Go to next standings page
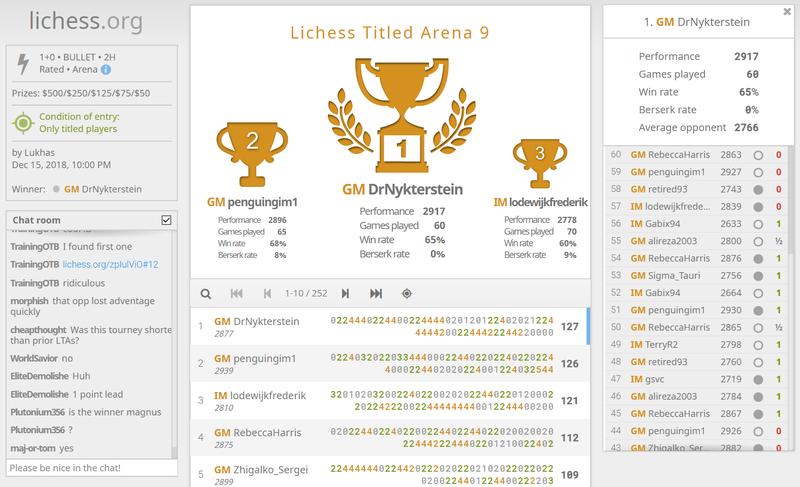 345,294
